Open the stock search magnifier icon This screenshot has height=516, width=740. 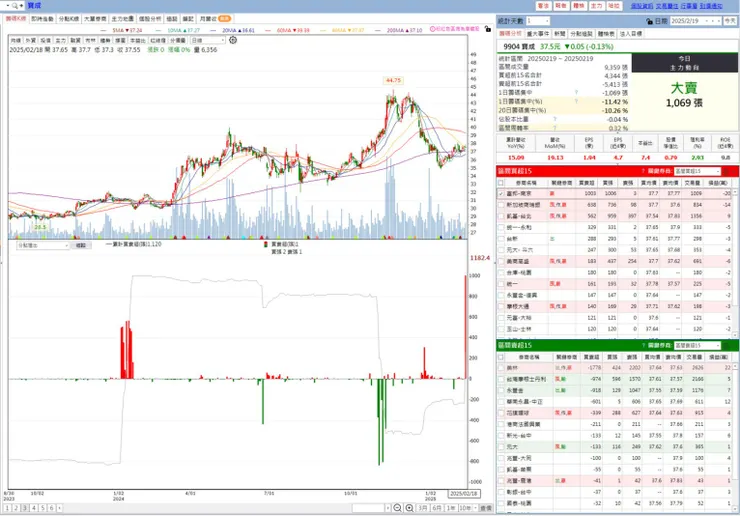click(x=15, y=6)
